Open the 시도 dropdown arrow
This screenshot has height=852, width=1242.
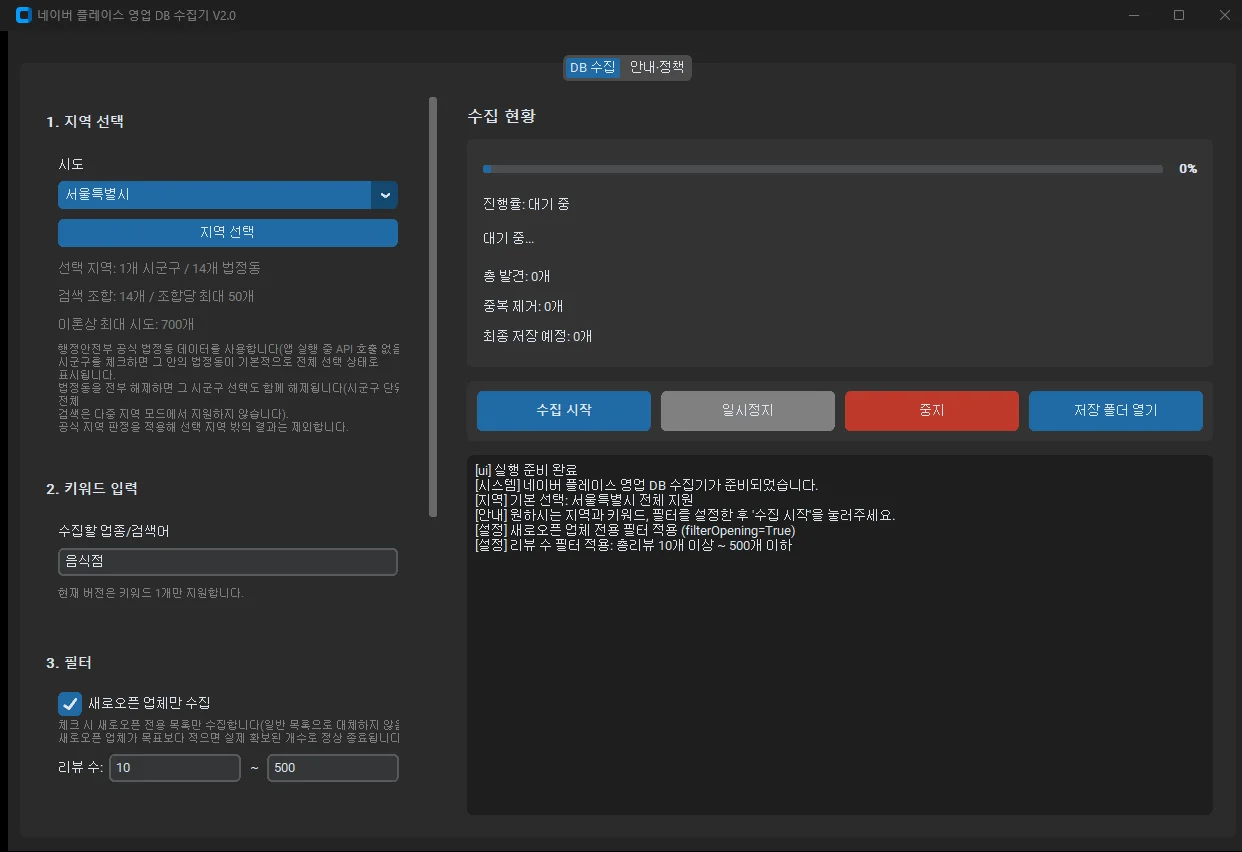pos(385,195)
